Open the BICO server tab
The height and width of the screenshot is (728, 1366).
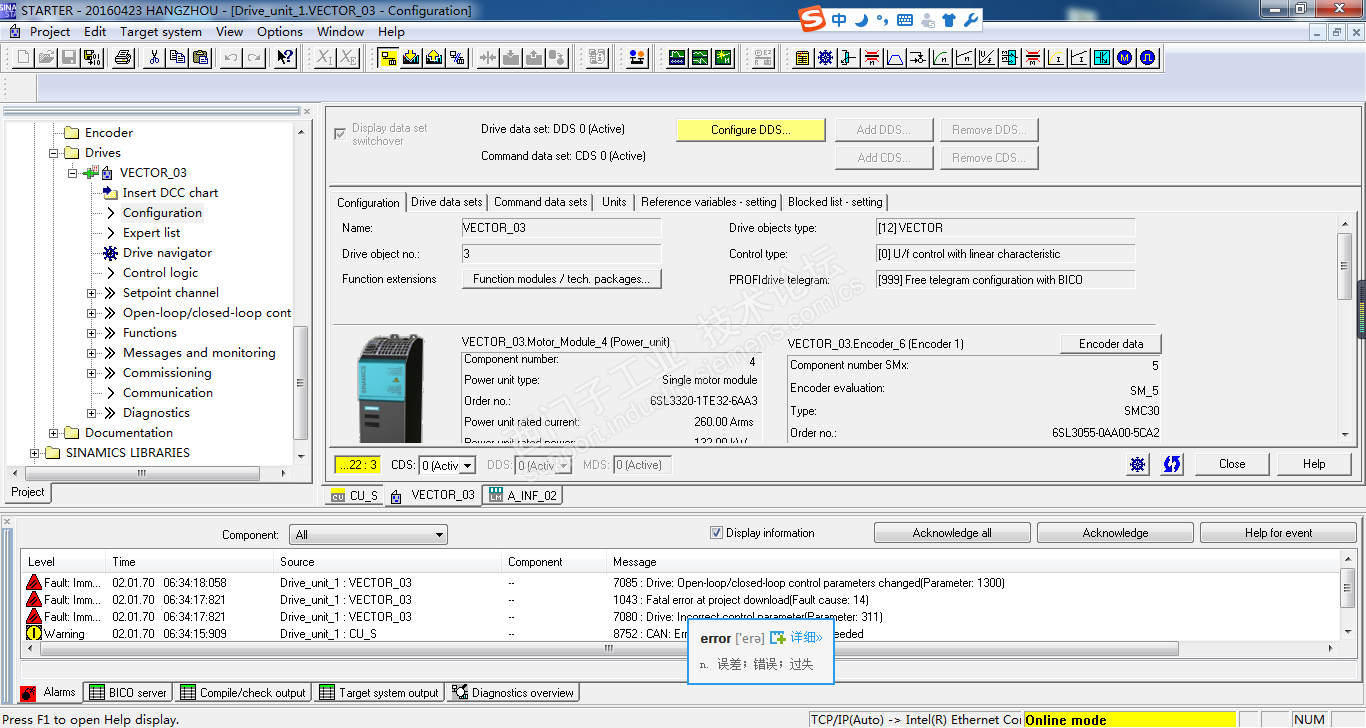[x=128, y=693]
